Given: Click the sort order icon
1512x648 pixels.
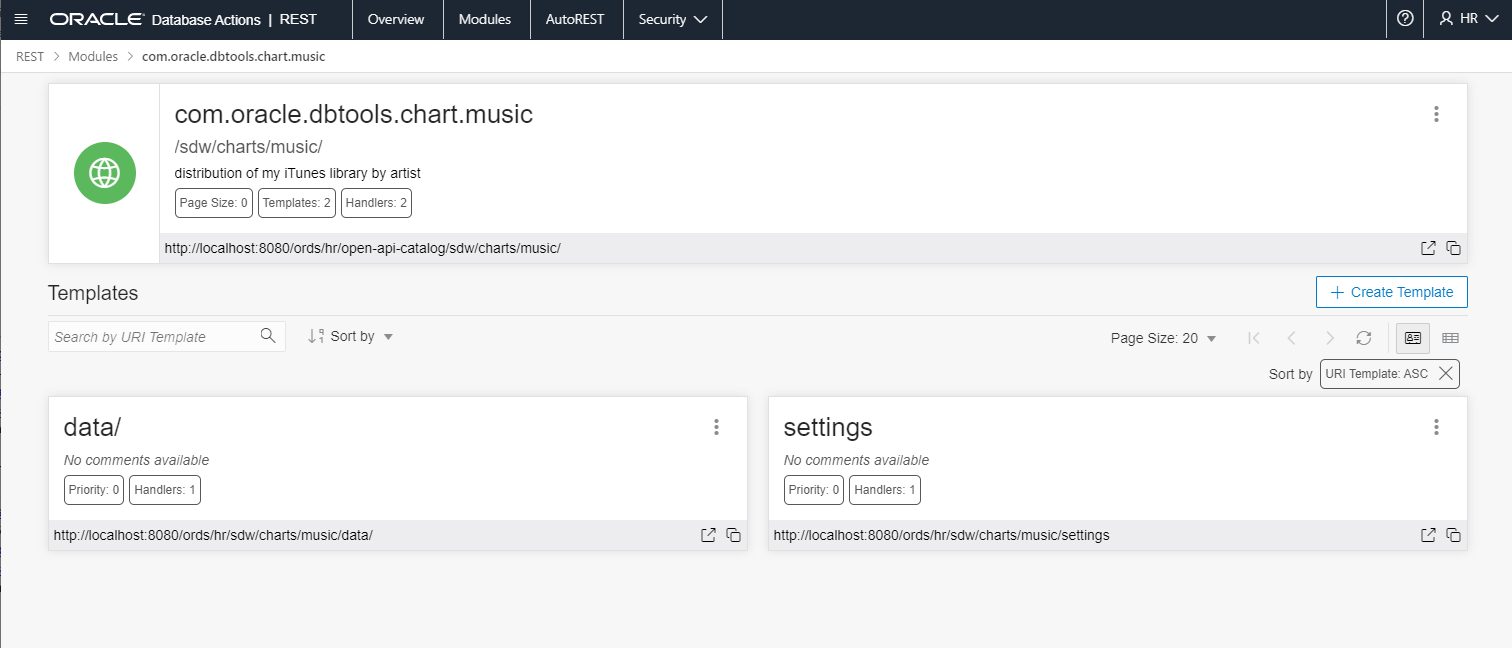Looking at the screenshot, I should (316, 336).
